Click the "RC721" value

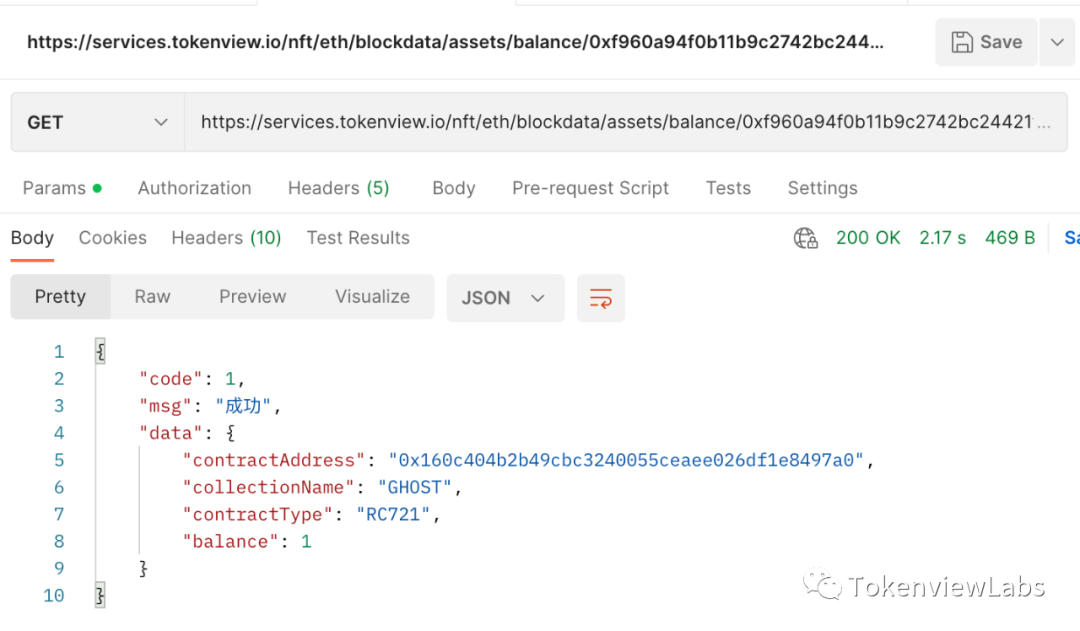(x=393, y=515)
